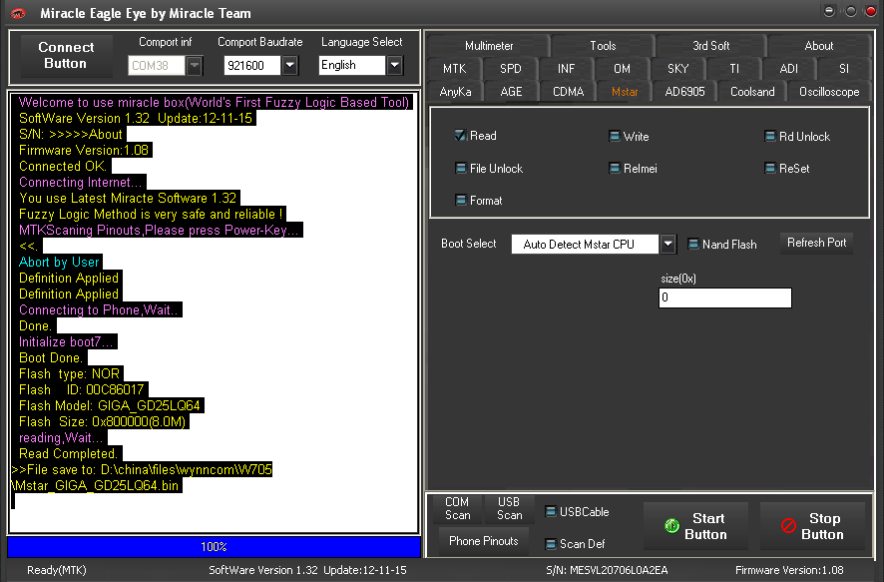Select the CDMA tab
The width and height of the screenshot is (884, 582).
click(568, 92)
